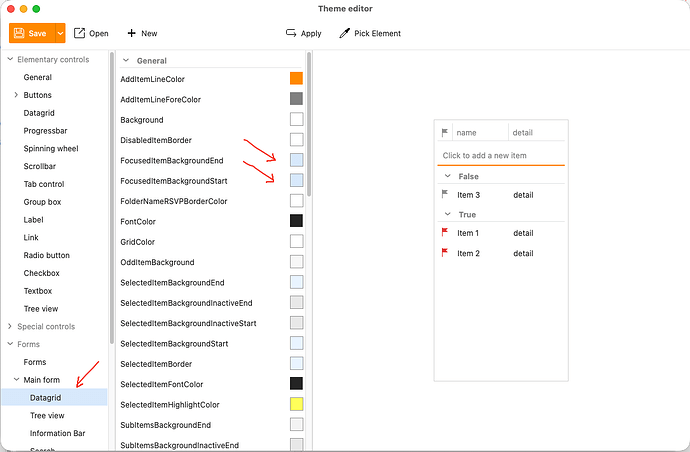Select the Forms child item
This screenshot has height=452, width=690.
(35, 362)
